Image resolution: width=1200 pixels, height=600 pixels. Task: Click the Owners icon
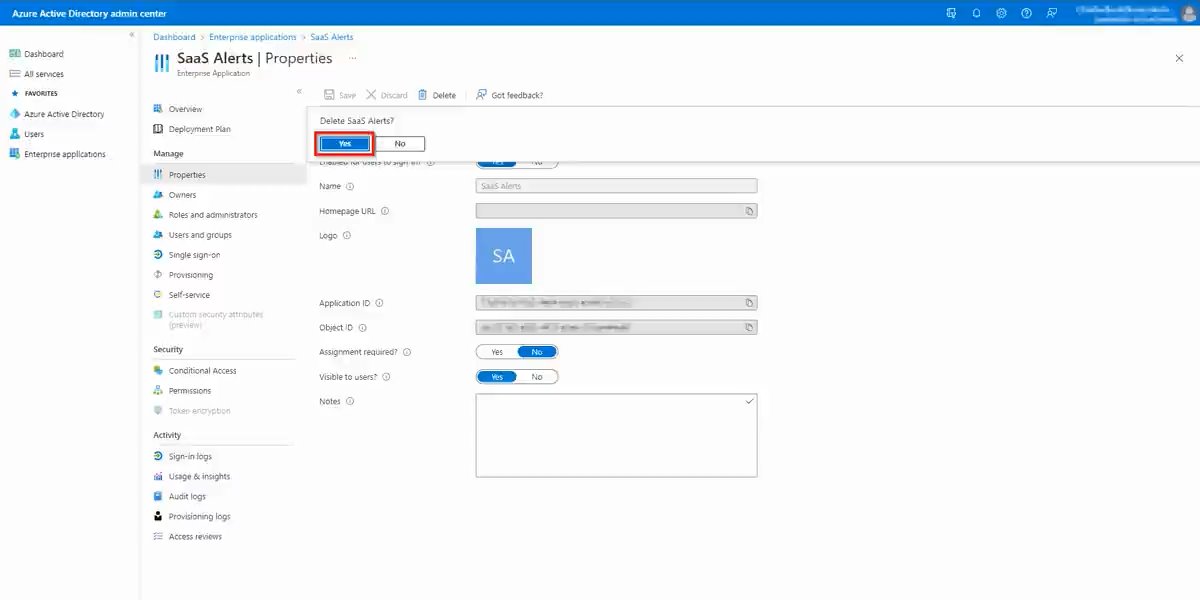[158, 195]
